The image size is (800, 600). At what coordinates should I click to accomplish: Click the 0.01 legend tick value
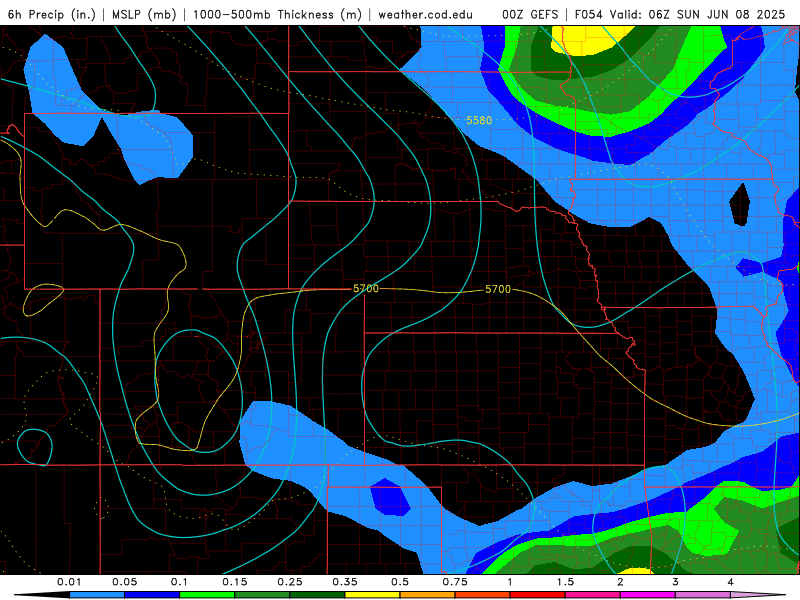69,582
